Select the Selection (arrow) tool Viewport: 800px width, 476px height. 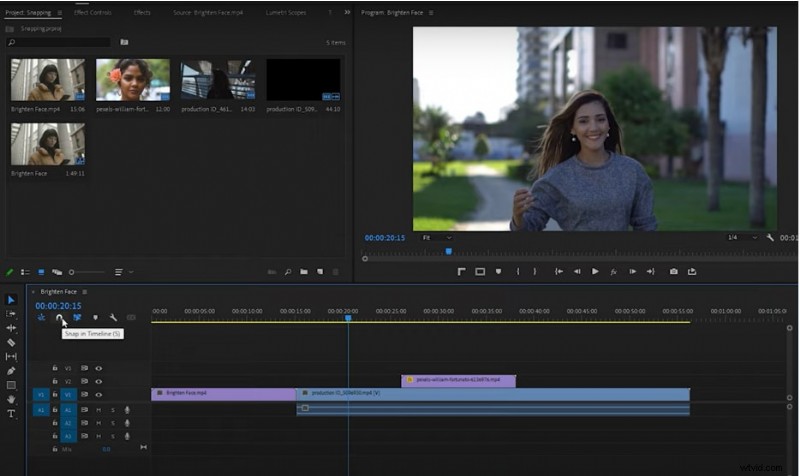11,299
